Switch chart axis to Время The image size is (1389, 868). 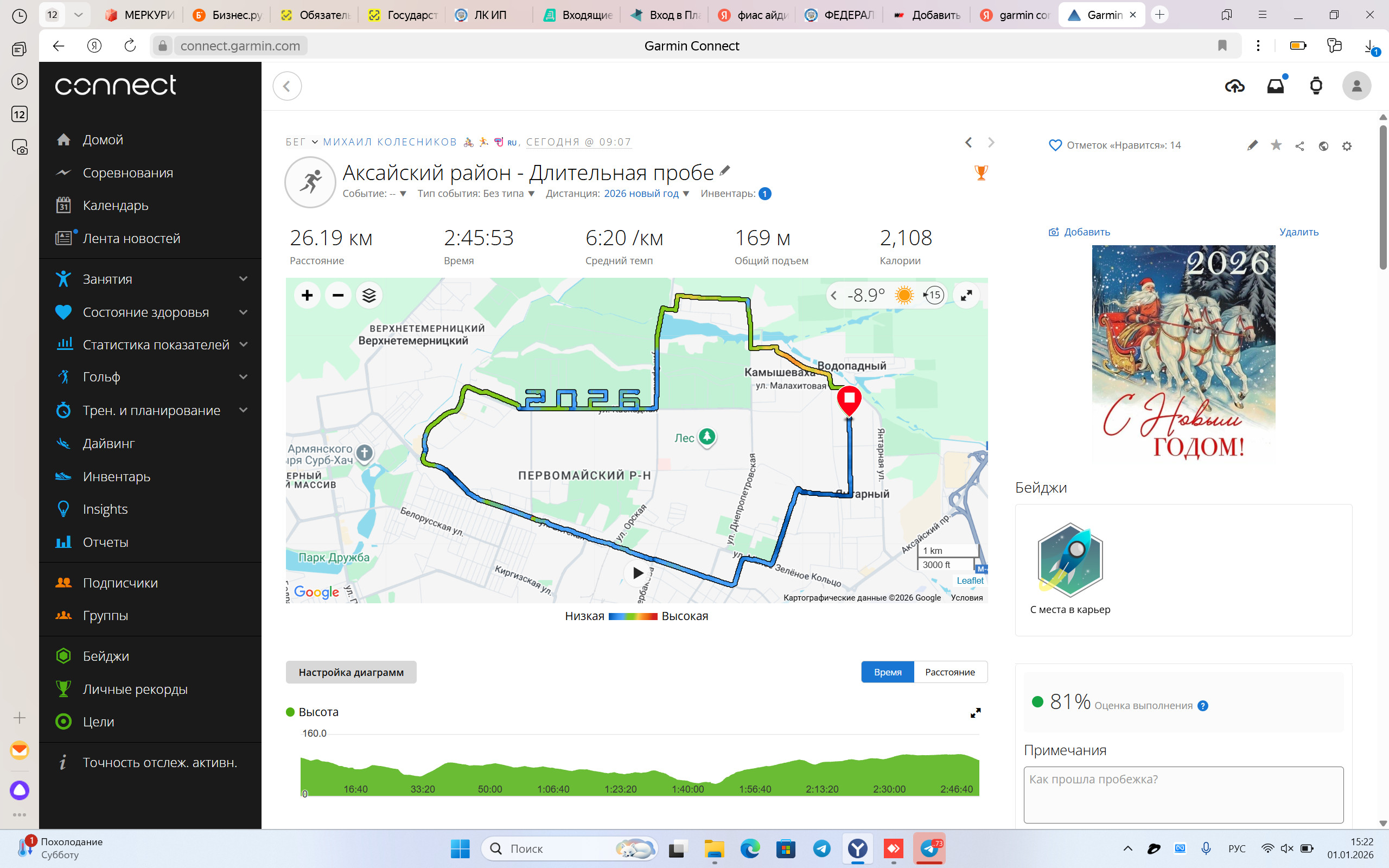887,672
